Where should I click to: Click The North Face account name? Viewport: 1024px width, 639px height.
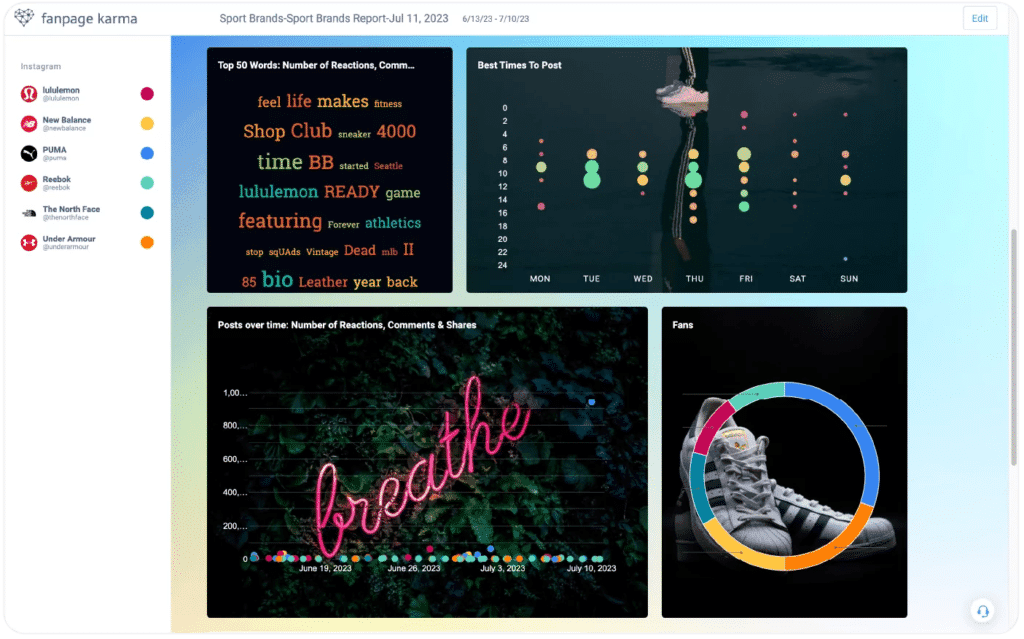pos(71,209)
